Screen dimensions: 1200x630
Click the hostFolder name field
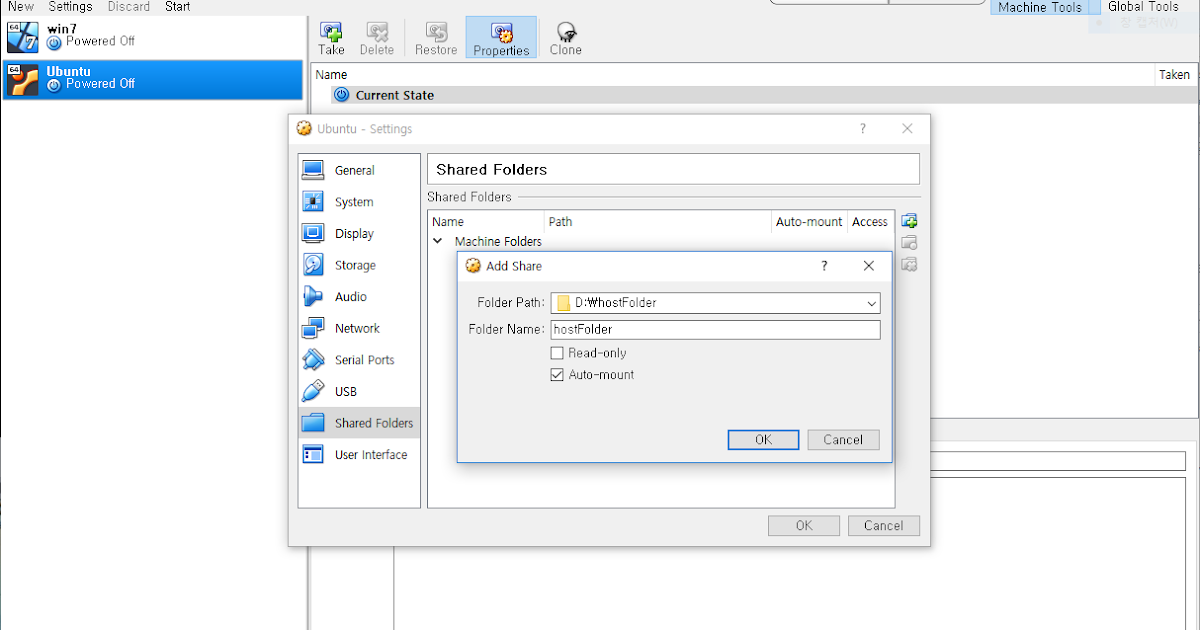coord(714,329)
